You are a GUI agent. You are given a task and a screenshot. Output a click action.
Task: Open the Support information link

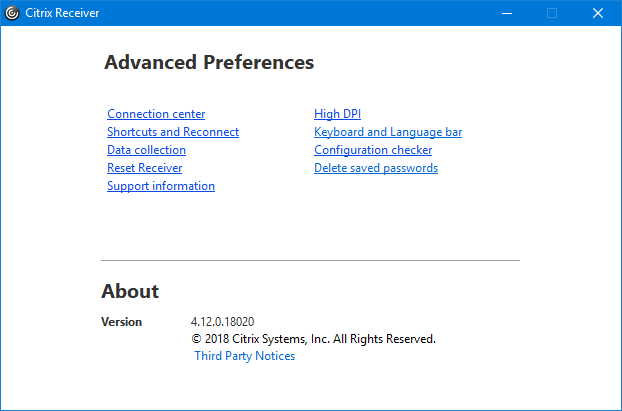pyautogui.click(x=161, y=186)
